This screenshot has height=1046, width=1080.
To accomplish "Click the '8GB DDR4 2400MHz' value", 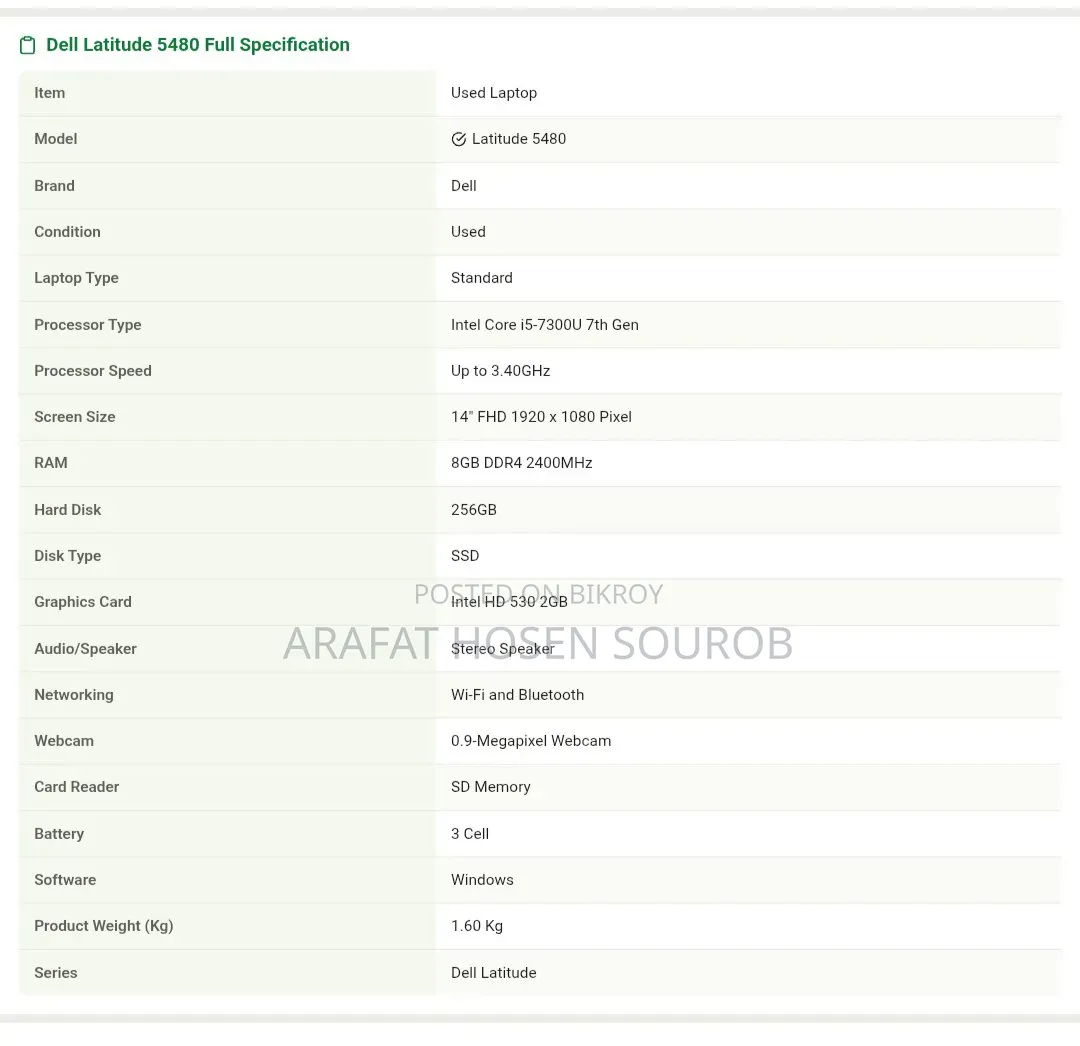I will (x=521, y=463).
